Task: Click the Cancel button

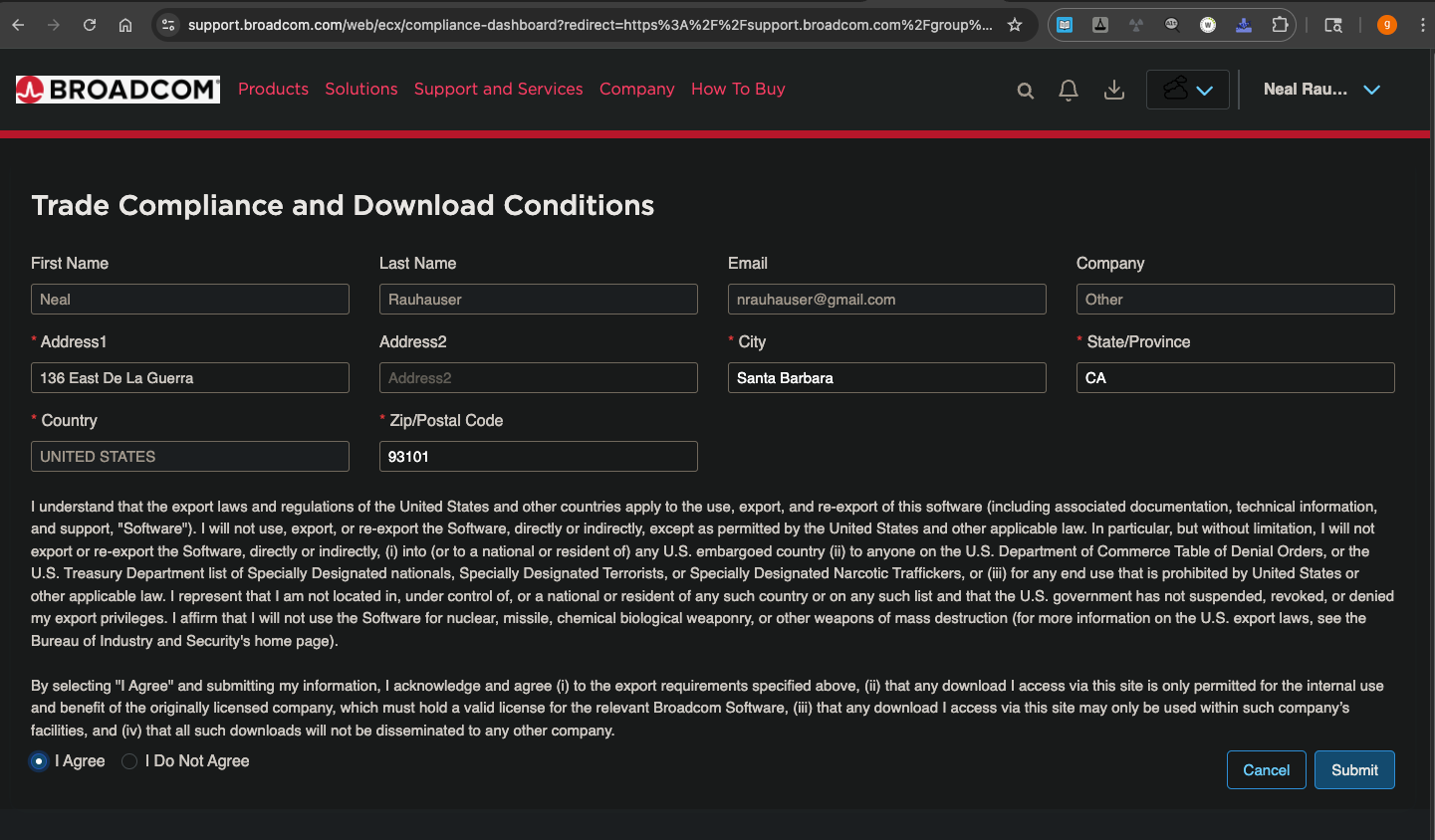Action: [1267, 770]
